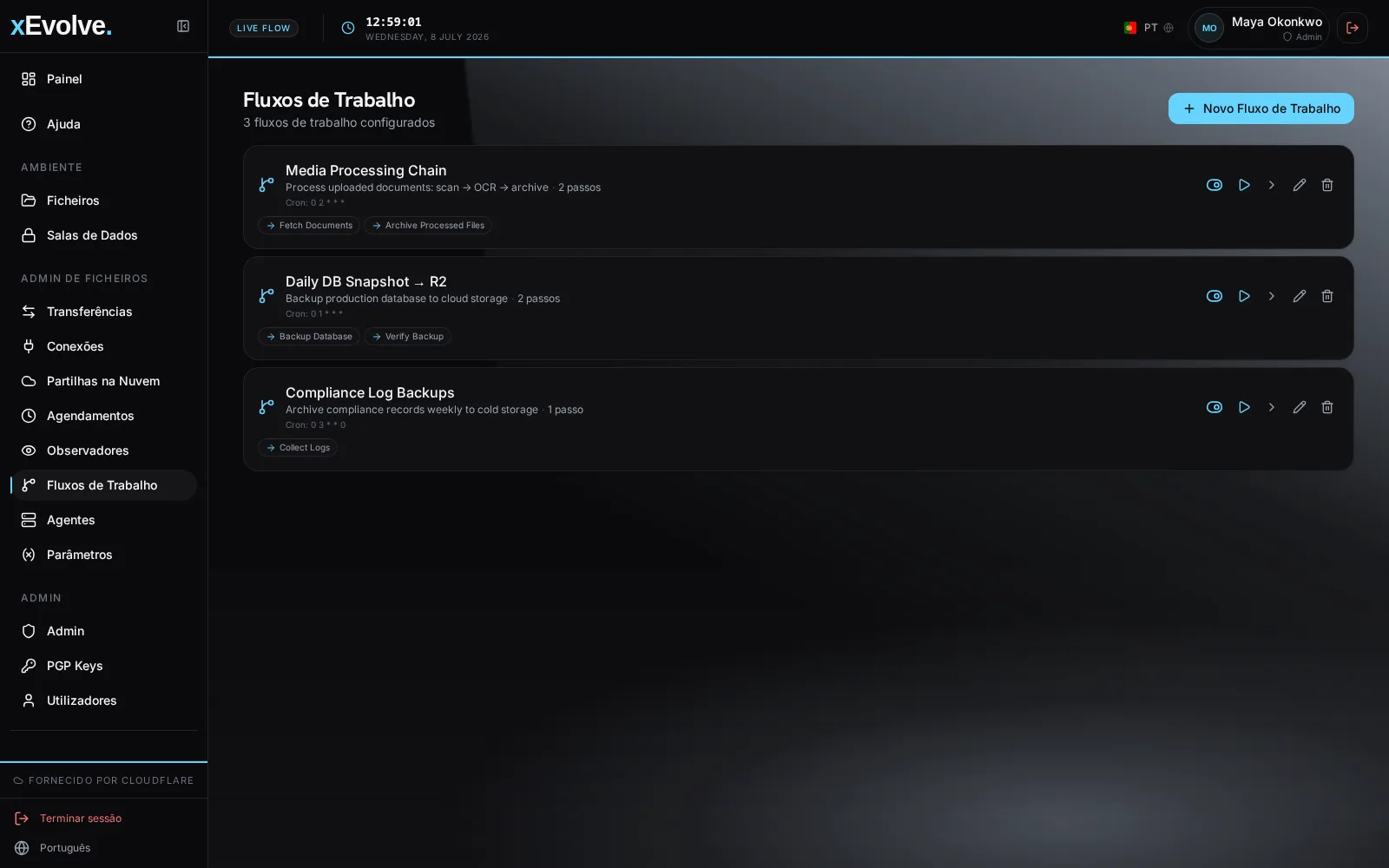The image size is (1389, 868).
Task: Click Media Processing Chain workflow icon
Action: click(x=267, y=185)
